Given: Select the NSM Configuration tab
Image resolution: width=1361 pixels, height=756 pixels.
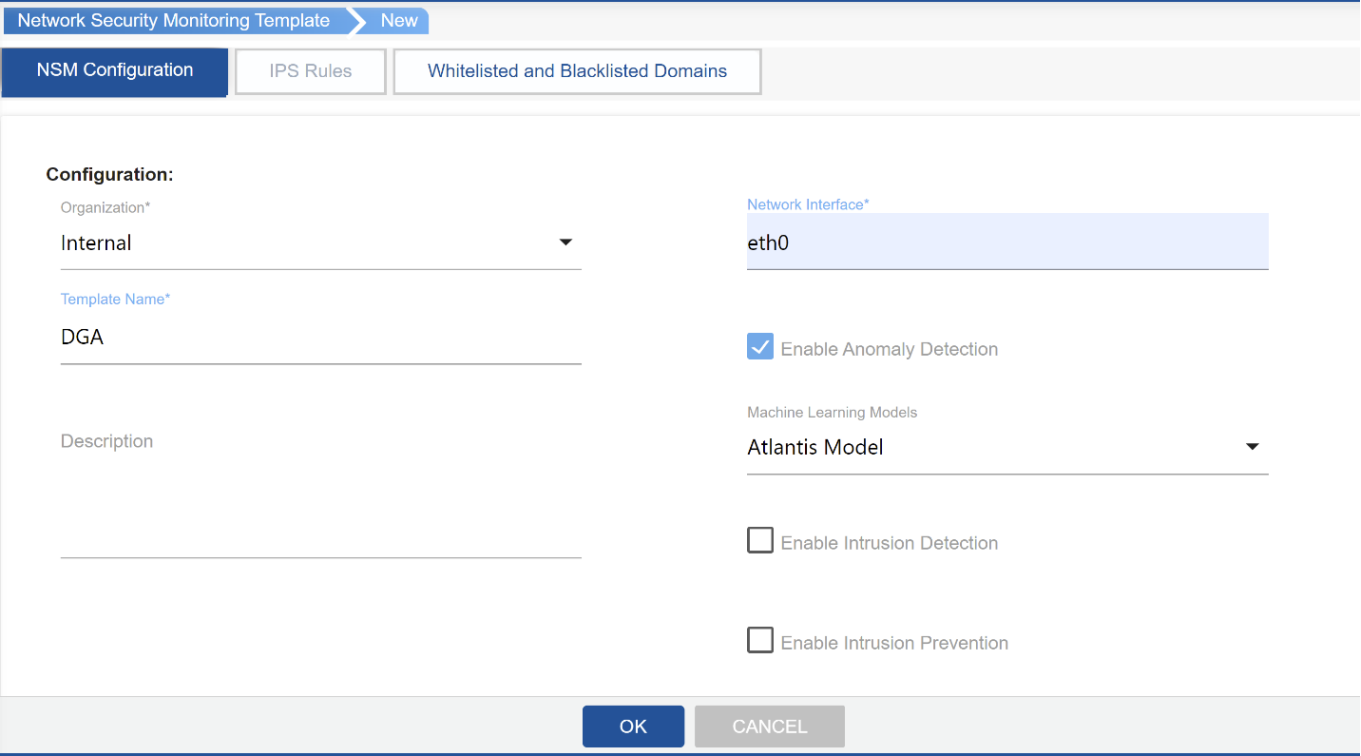Looking at the screenshot, I should click(x=114, y=71).
